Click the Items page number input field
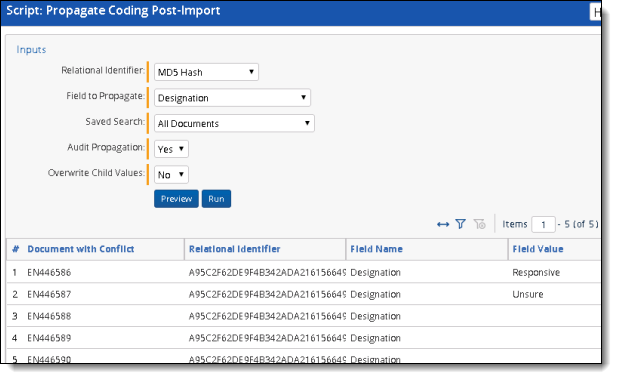Viewport: 617px width, 379px height. pyautogui.click(x=543, y=224)
